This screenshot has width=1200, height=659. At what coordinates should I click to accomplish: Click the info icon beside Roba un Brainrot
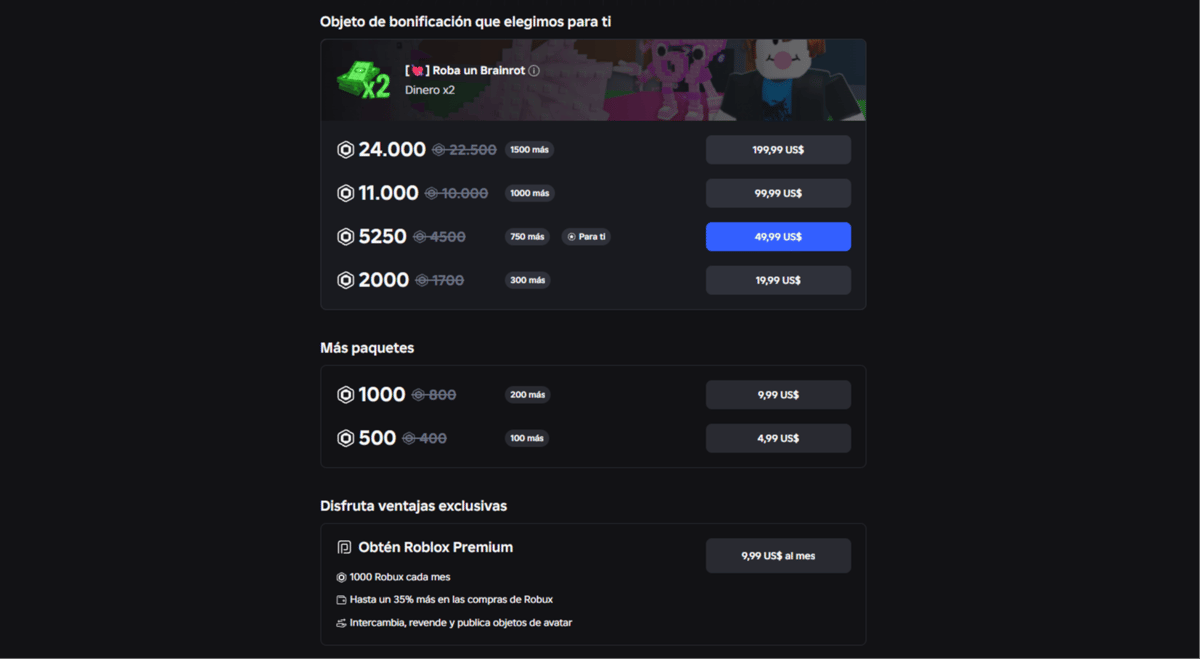pos(534,71)
